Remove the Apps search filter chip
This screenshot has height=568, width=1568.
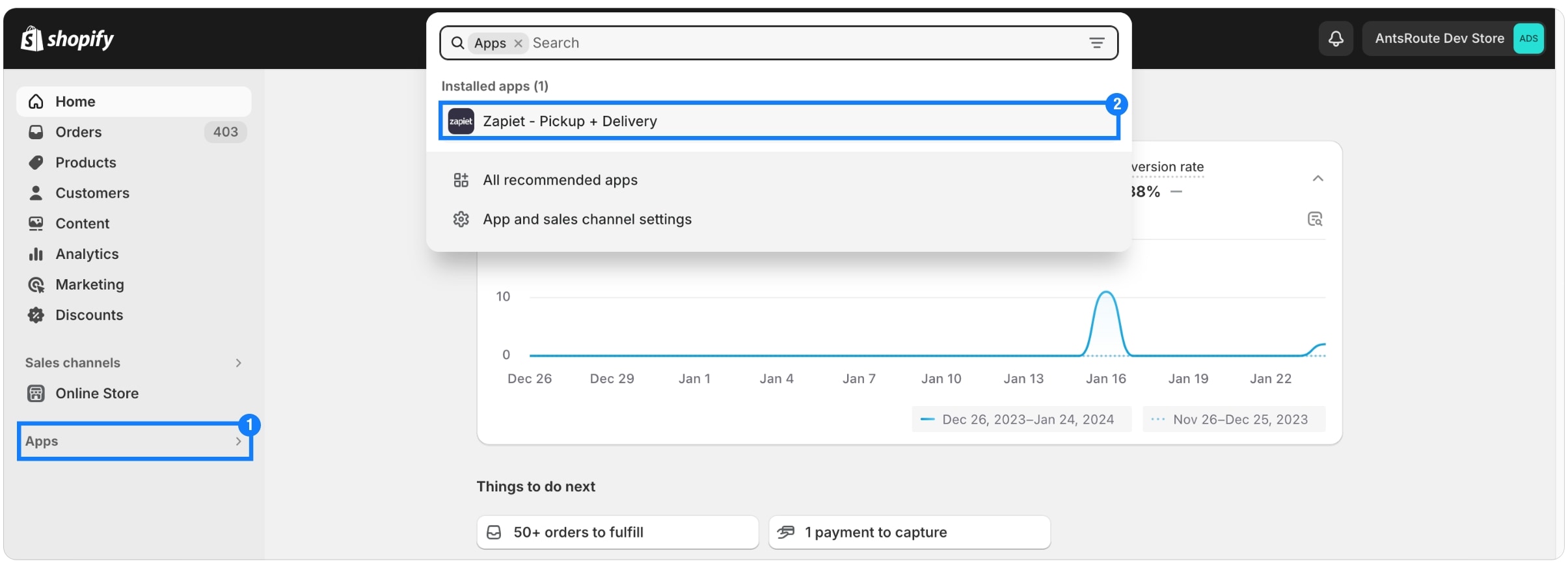[x=518, y=43]
